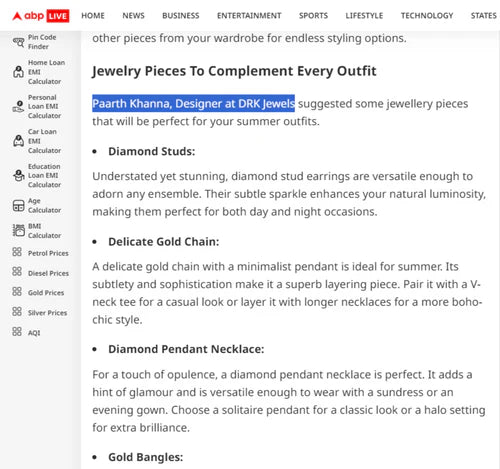Click the BMI Calculator icon
The image size is (500, 469).
pos(18,230)
